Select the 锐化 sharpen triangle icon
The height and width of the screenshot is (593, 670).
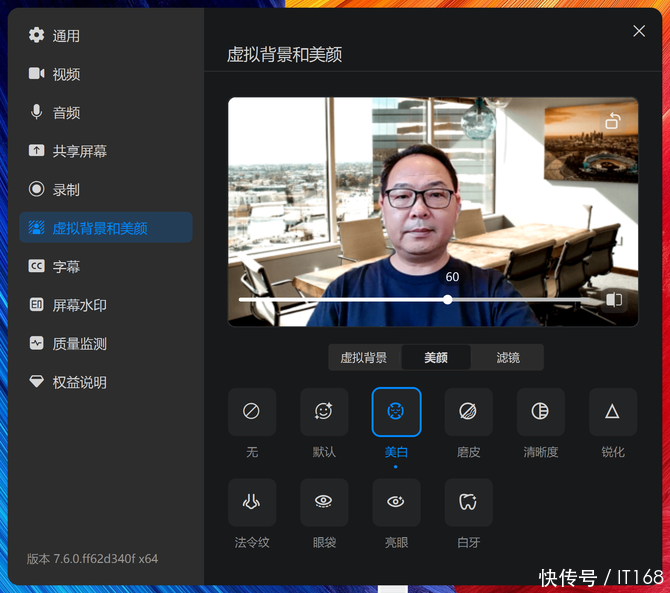612,412
